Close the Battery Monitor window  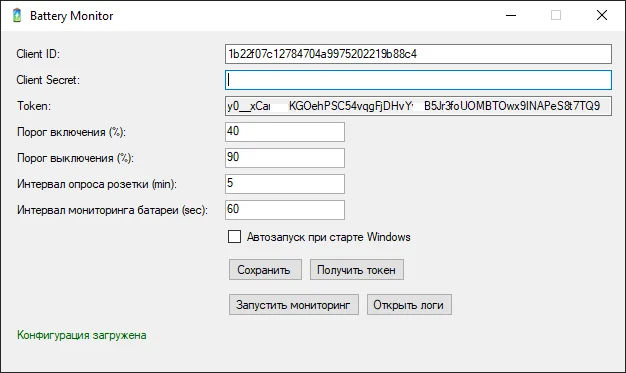pos(602,16)
